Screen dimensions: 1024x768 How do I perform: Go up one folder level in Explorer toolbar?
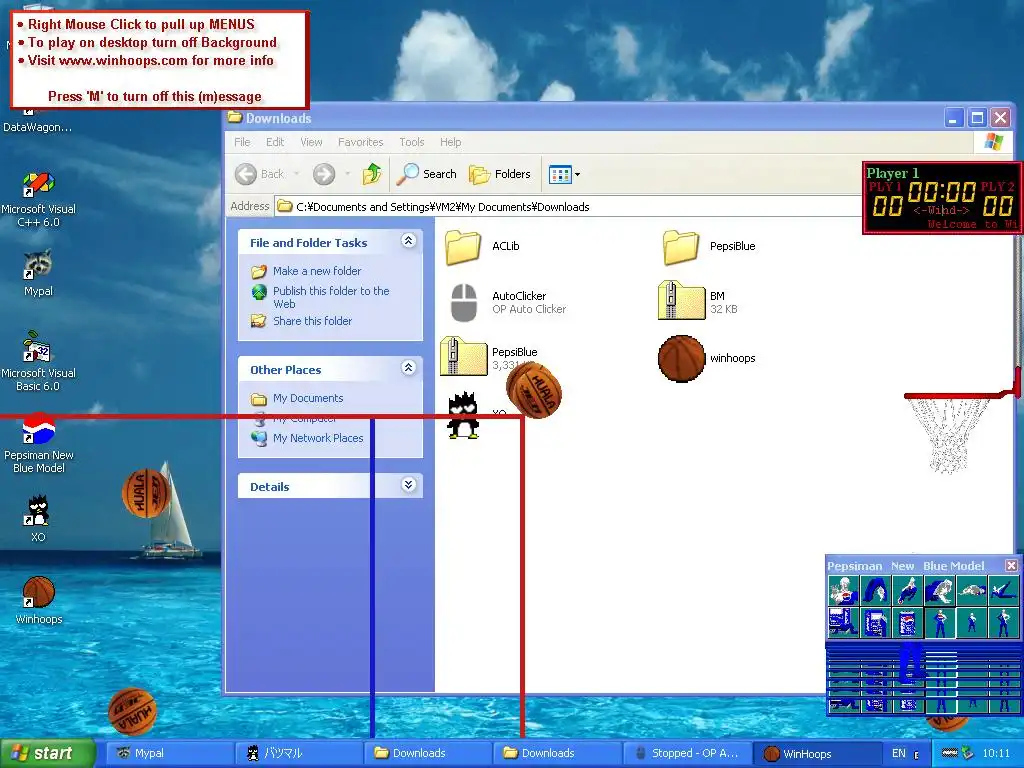(372, 174)
